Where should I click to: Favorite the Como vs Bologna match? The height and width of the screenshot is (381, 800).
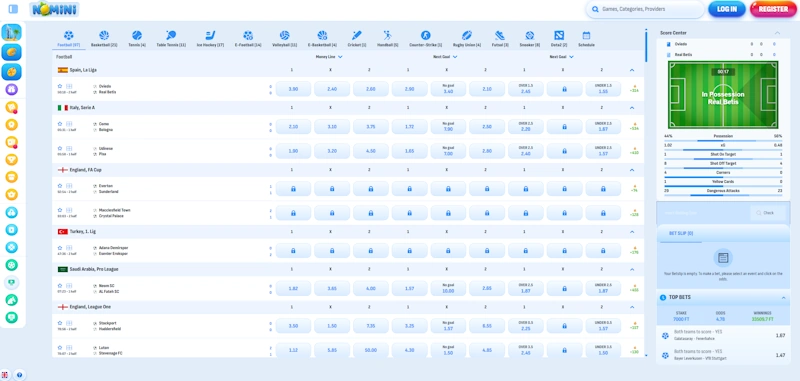[x=60, y=123]
